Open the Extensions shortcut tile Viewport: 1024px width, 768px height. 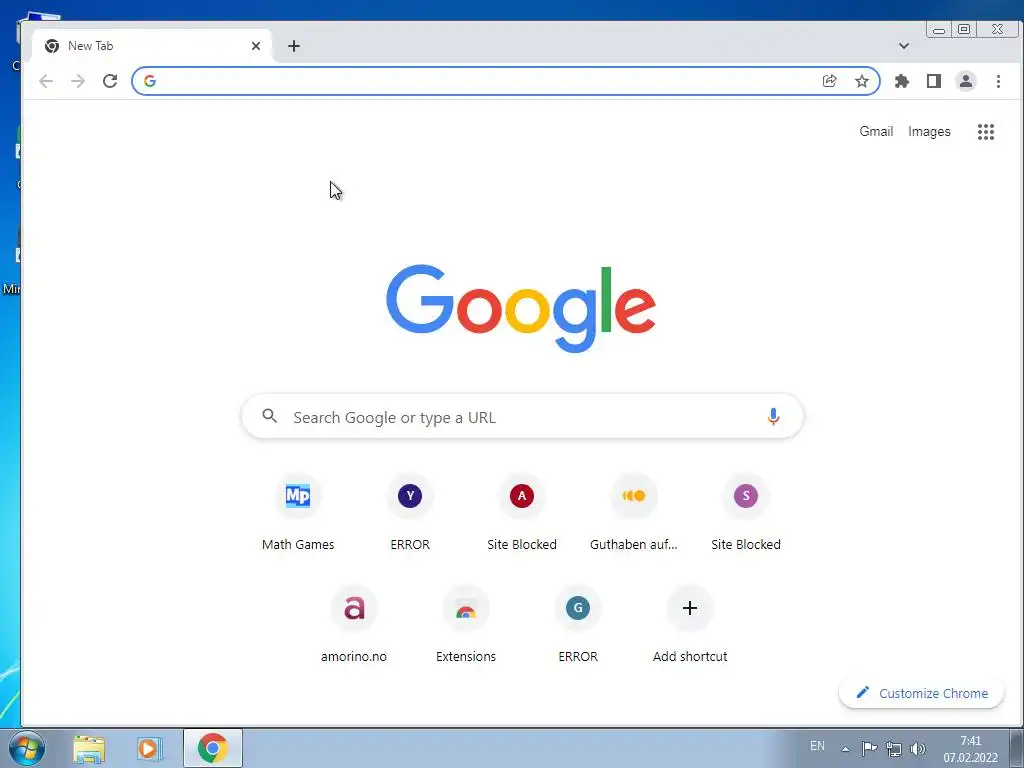pyautogui.click(x=466, y=626)
